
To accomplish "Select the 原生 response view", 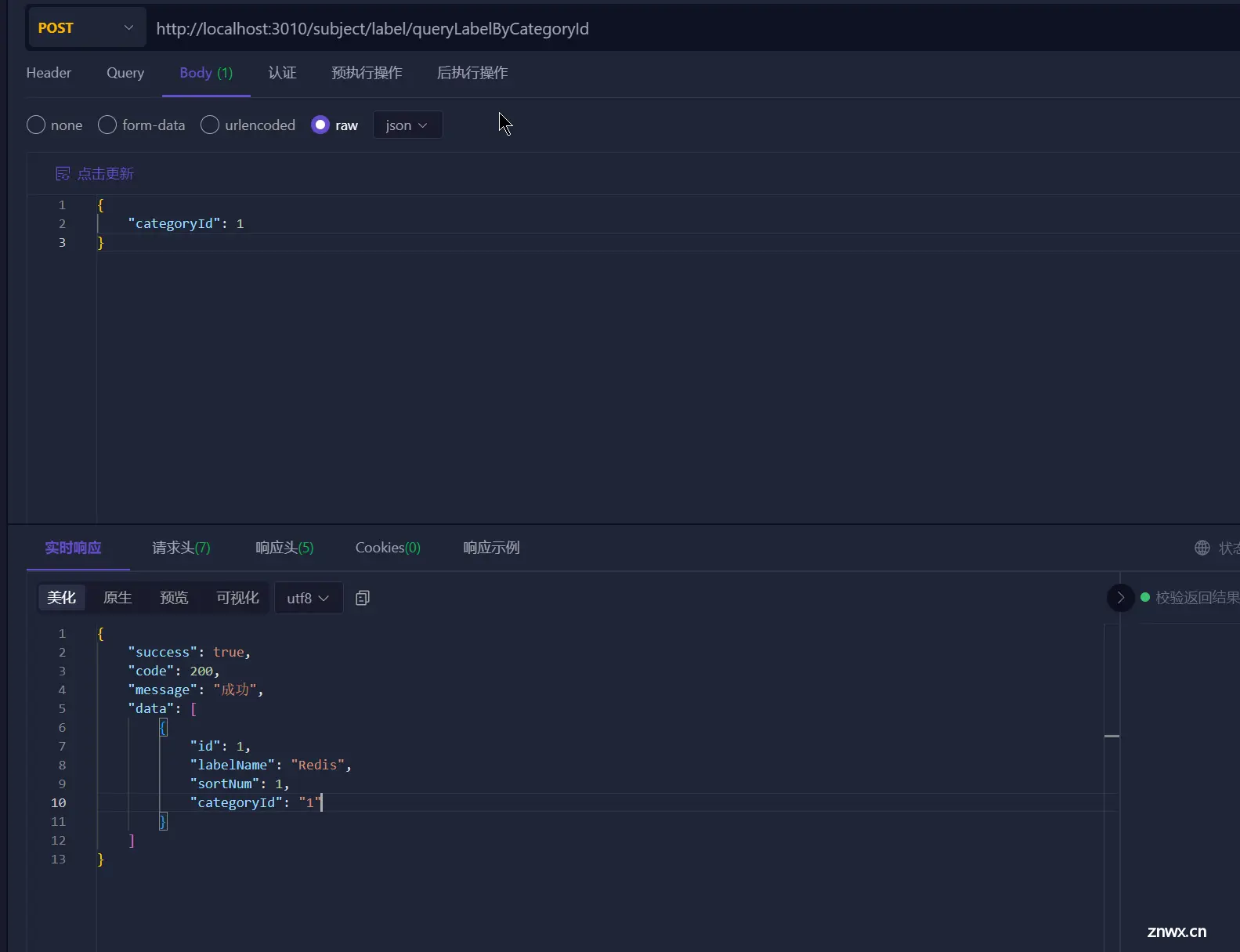I will 117,598.
